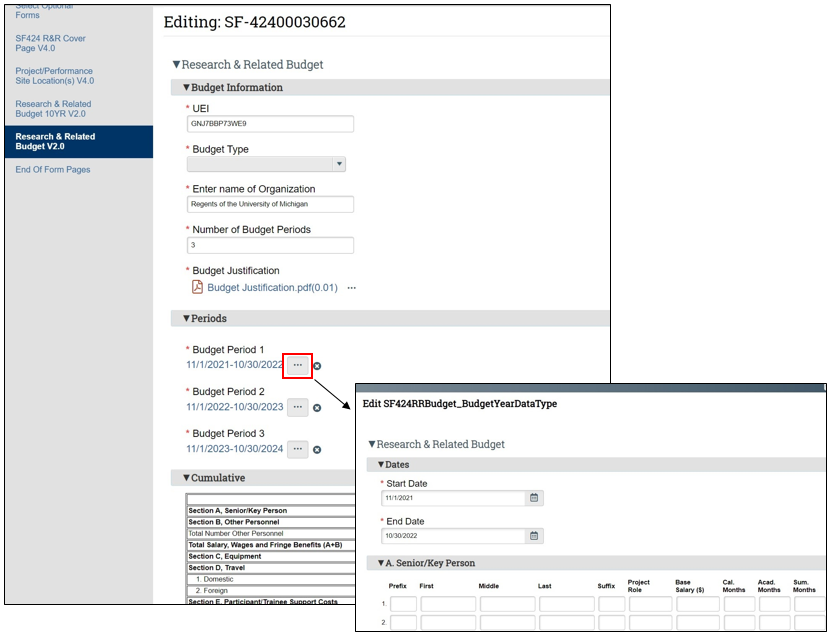Click the Acad. Months field in row 1
830x635 pixels.
[x=774, y=604]
